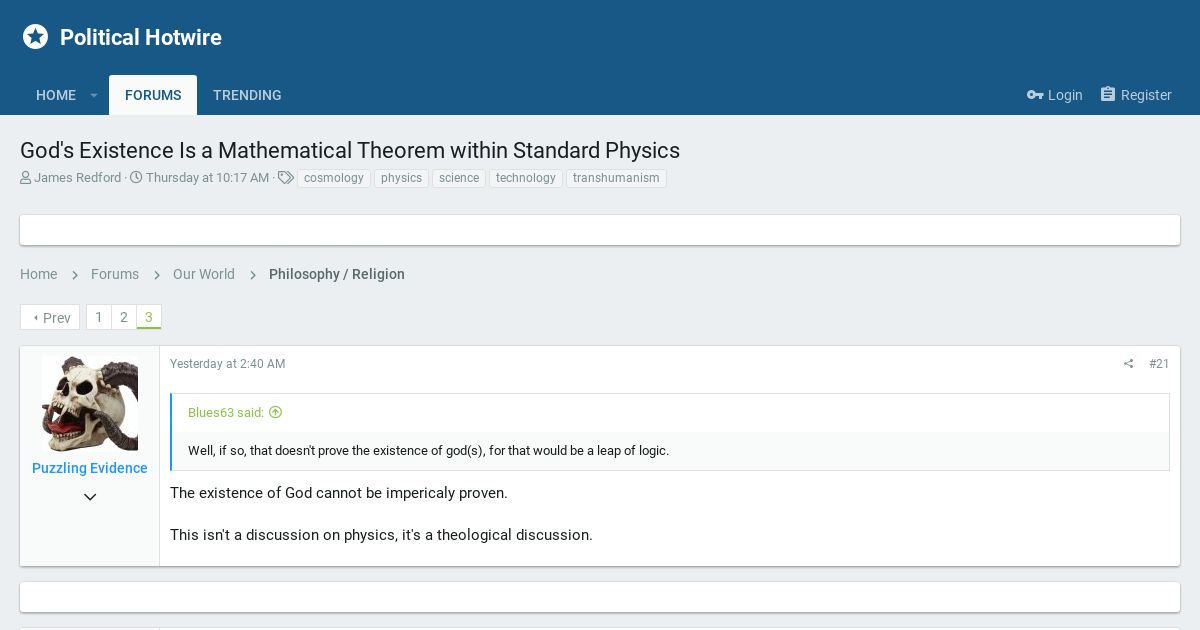This screenshot has width=1200, height=630.
Task: Expand the Home menu dropdown arrow
Action: click(x=94, y=95)
